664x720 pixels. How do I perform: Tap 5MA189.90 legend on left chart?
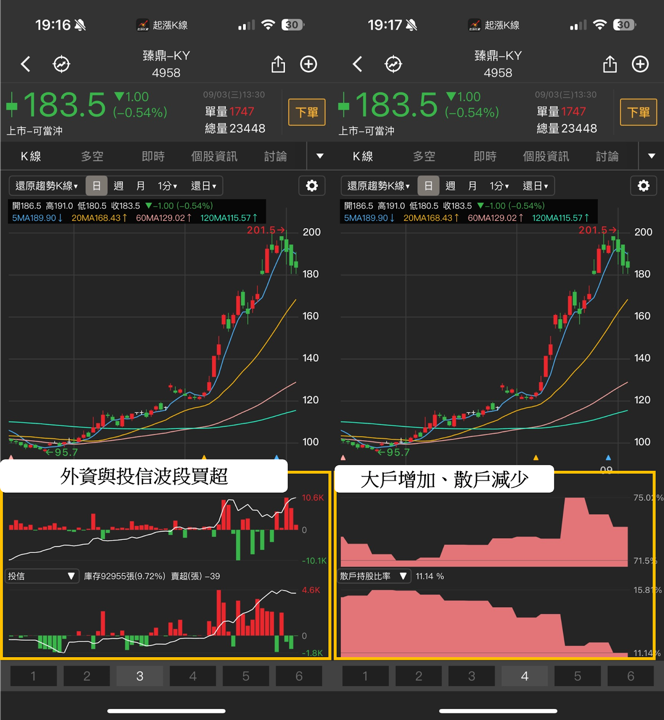point(37,218)
